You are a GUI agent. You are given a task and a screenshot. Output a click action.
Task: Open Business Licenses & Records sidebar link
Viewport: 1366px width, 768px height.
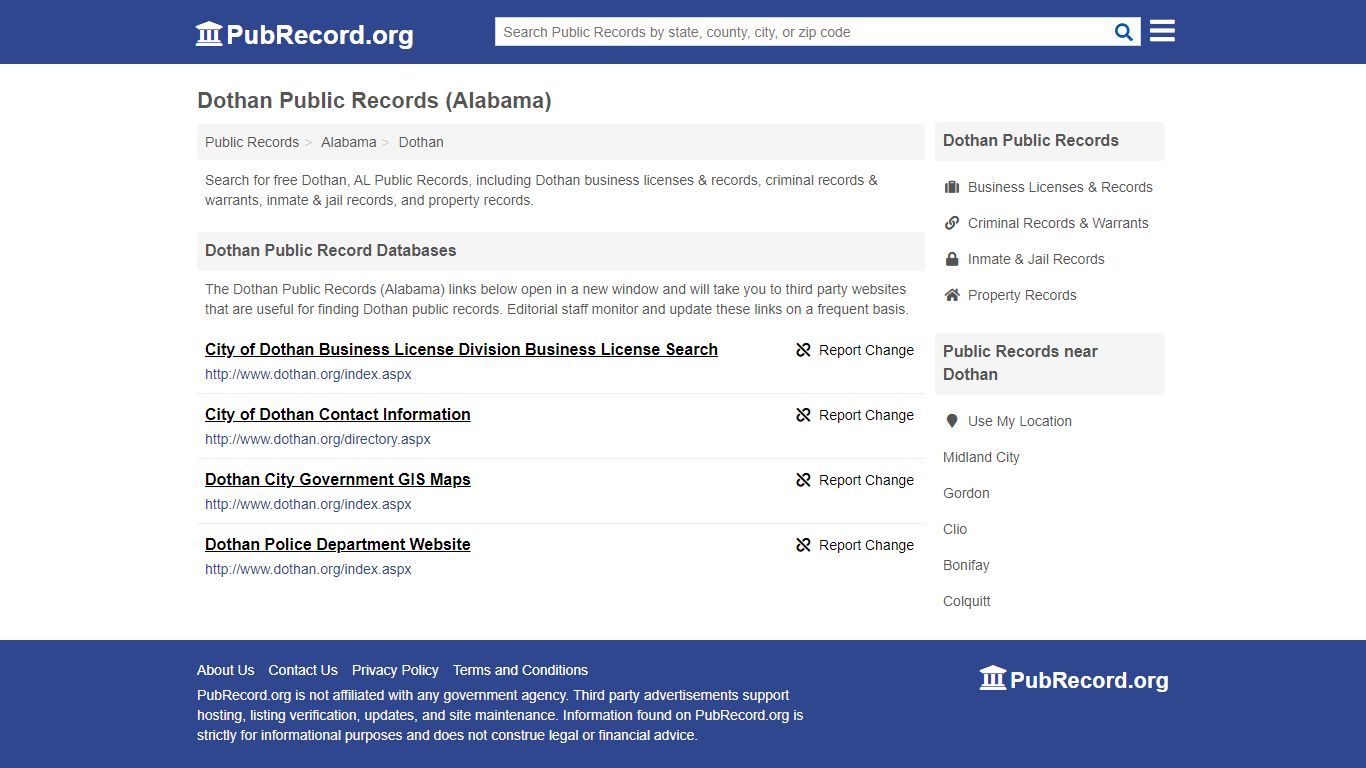1060,187
